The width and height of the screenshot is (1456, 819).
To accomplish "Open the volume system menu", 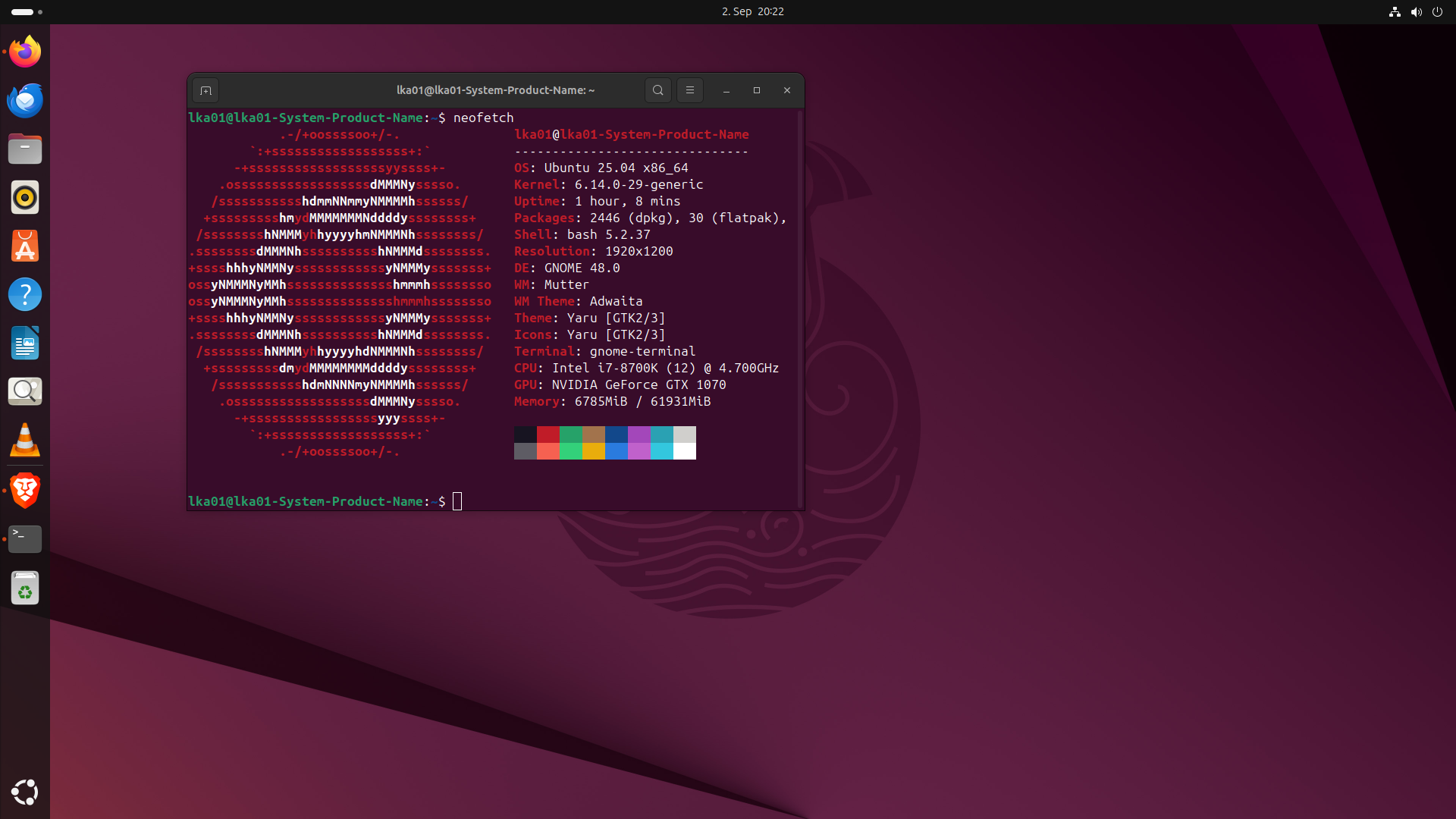I will pos(1415,11).
